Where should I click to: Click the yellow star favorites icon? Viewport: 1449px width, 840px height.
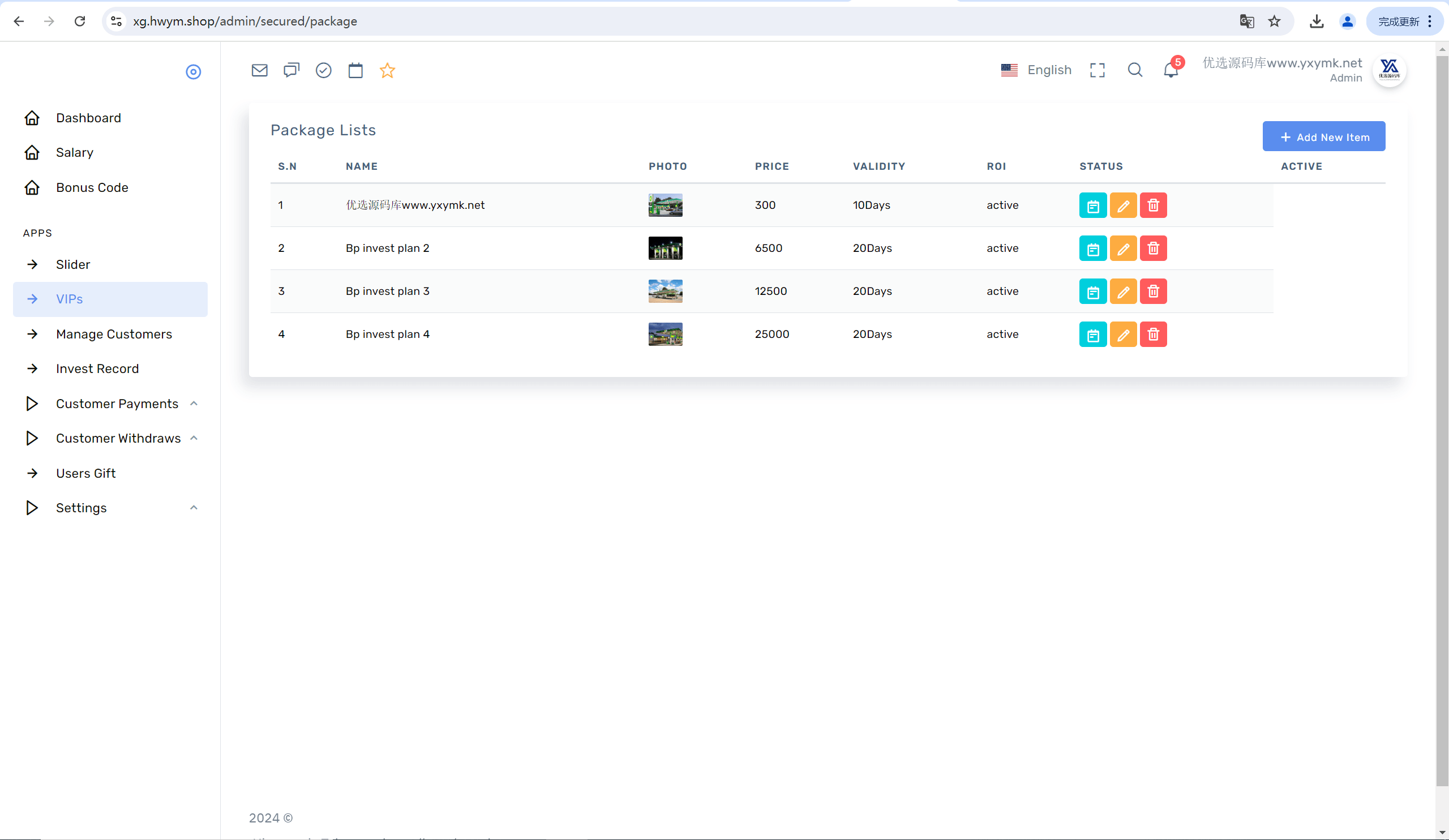[x=388, y=70]
